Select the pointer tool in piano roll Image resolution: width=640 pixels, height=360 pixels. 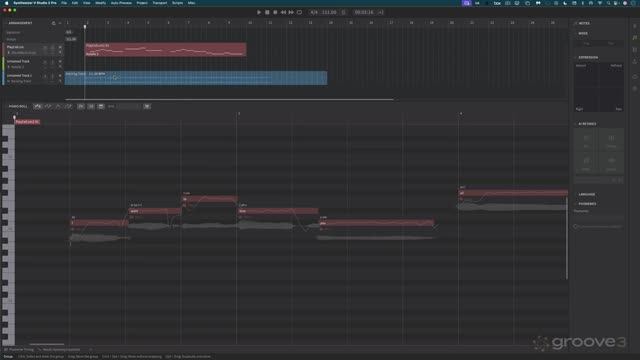pyautogui.click(x=38, y=106)
